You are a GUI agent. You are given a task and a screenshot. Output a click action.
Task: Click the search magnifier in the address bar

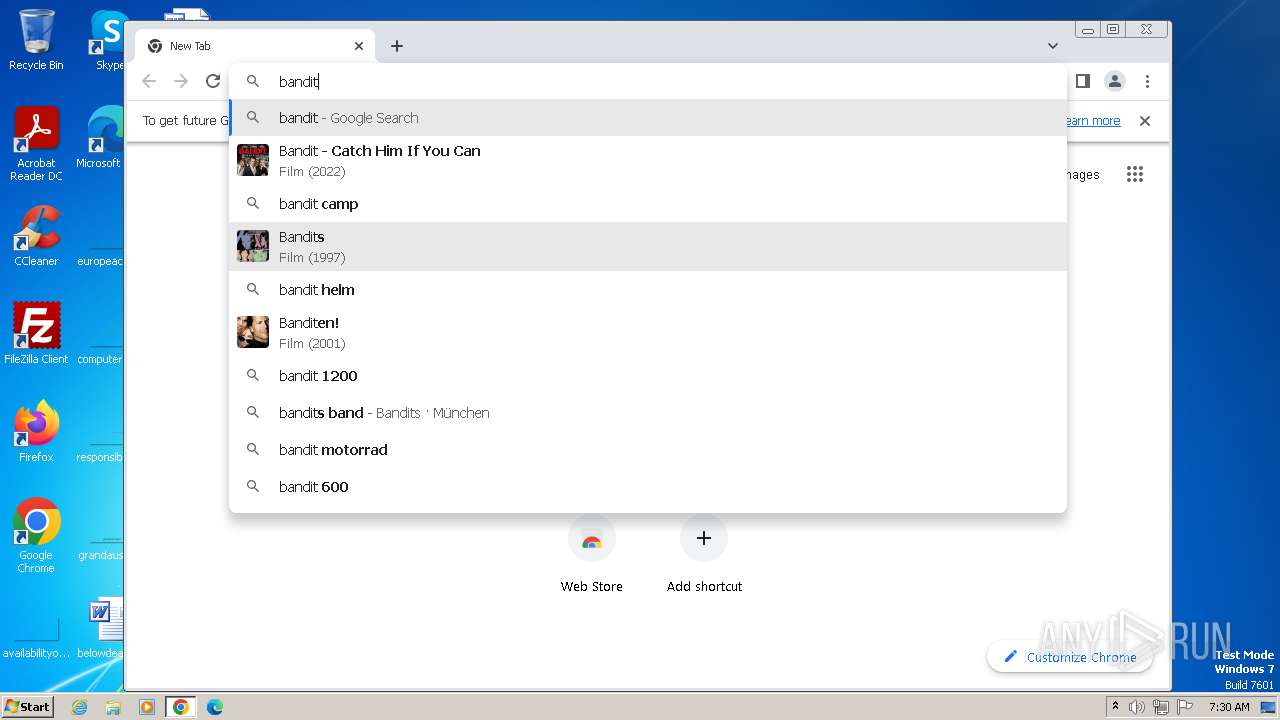click(x=253, y=81)
